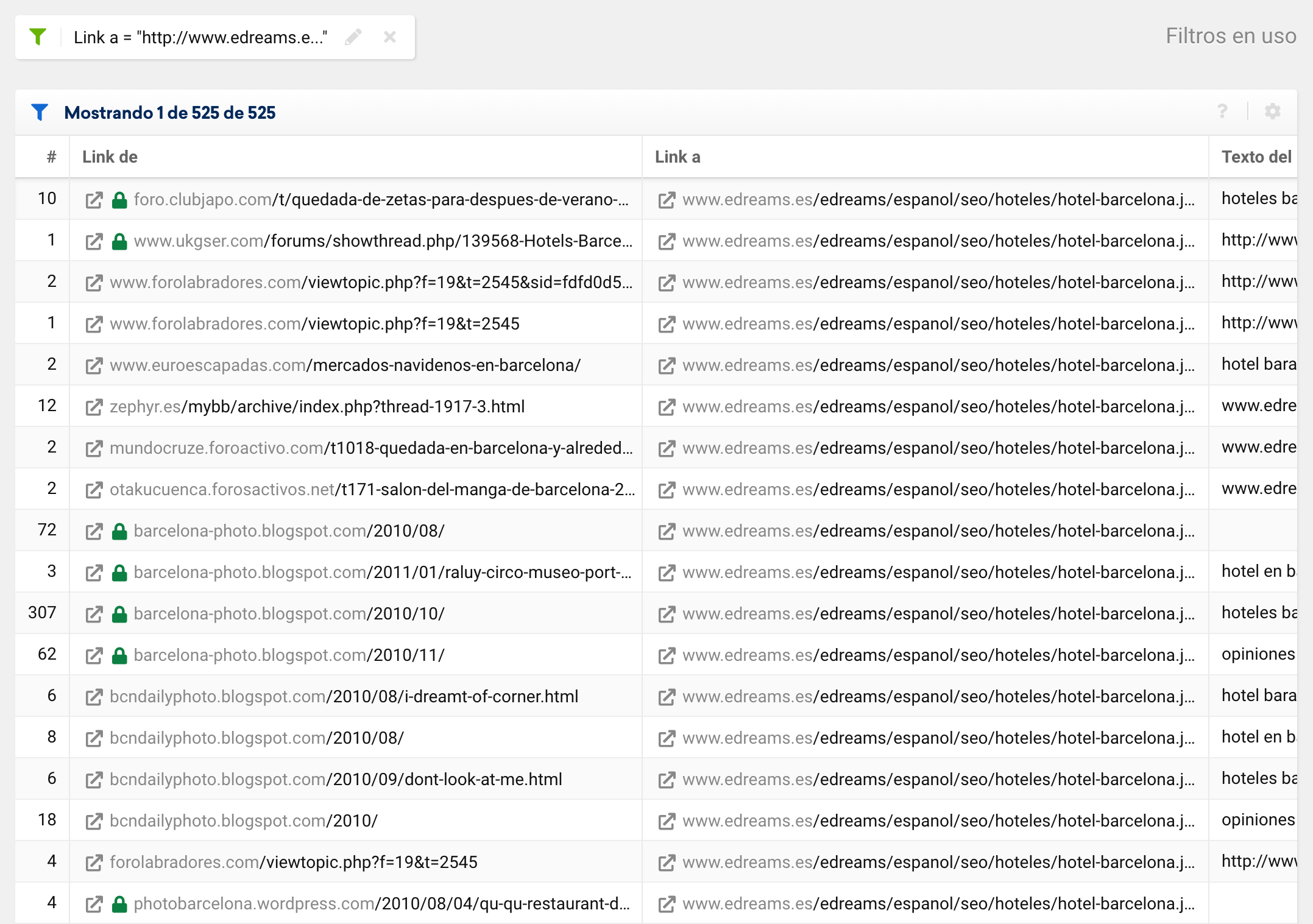Open photobarcelona.wordpress.com qu-qu-restaurant link
Viewport: 1313px width, 924px height.
(x=381, y=904)
